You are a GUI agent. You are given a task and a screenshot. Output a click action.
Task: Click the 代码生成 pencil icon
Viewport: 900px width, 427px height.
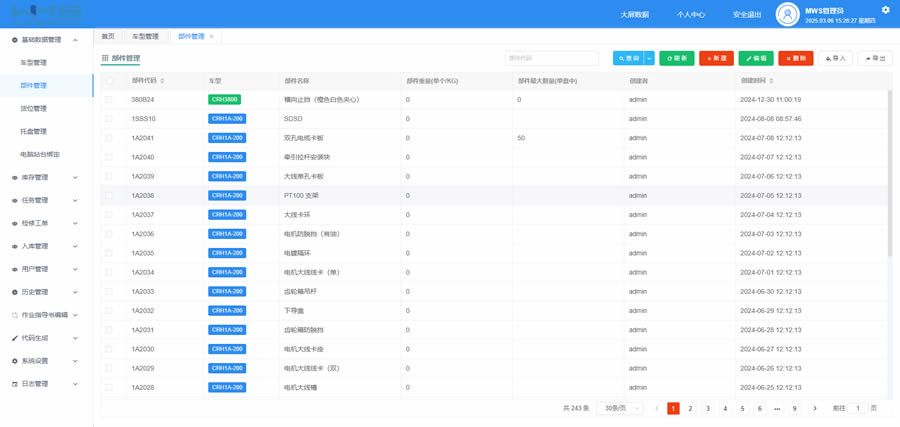pos(15,338)
